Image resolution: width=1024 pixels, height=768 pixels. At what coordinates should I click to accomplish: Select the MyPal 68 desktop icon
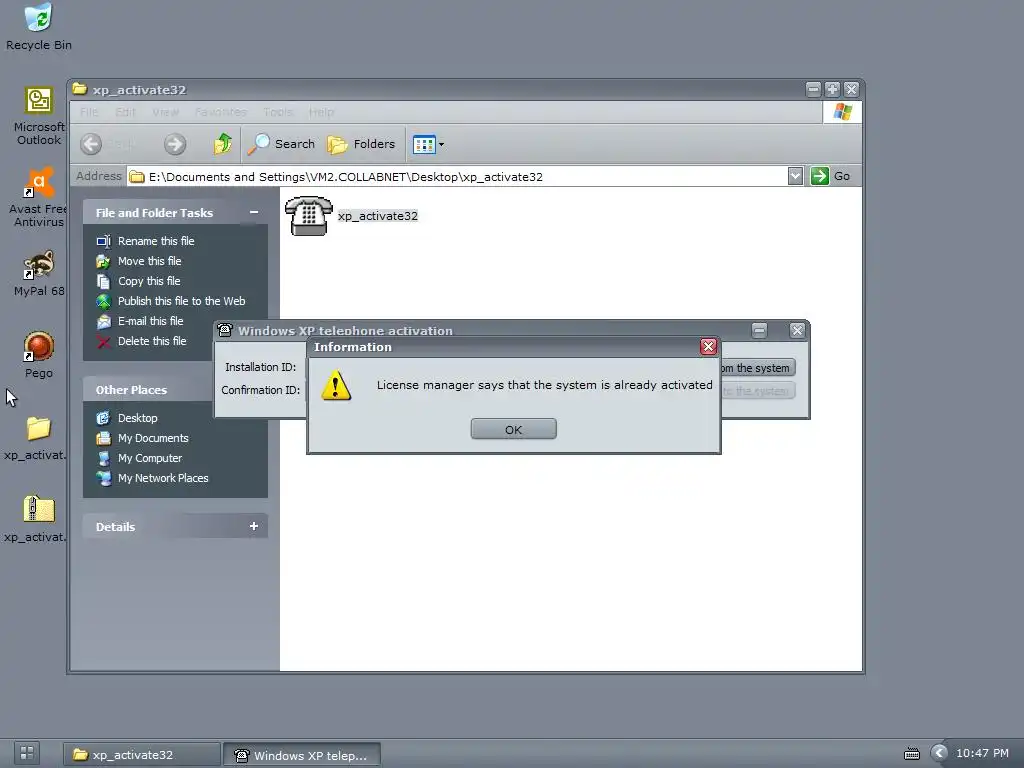coord(39,273)
